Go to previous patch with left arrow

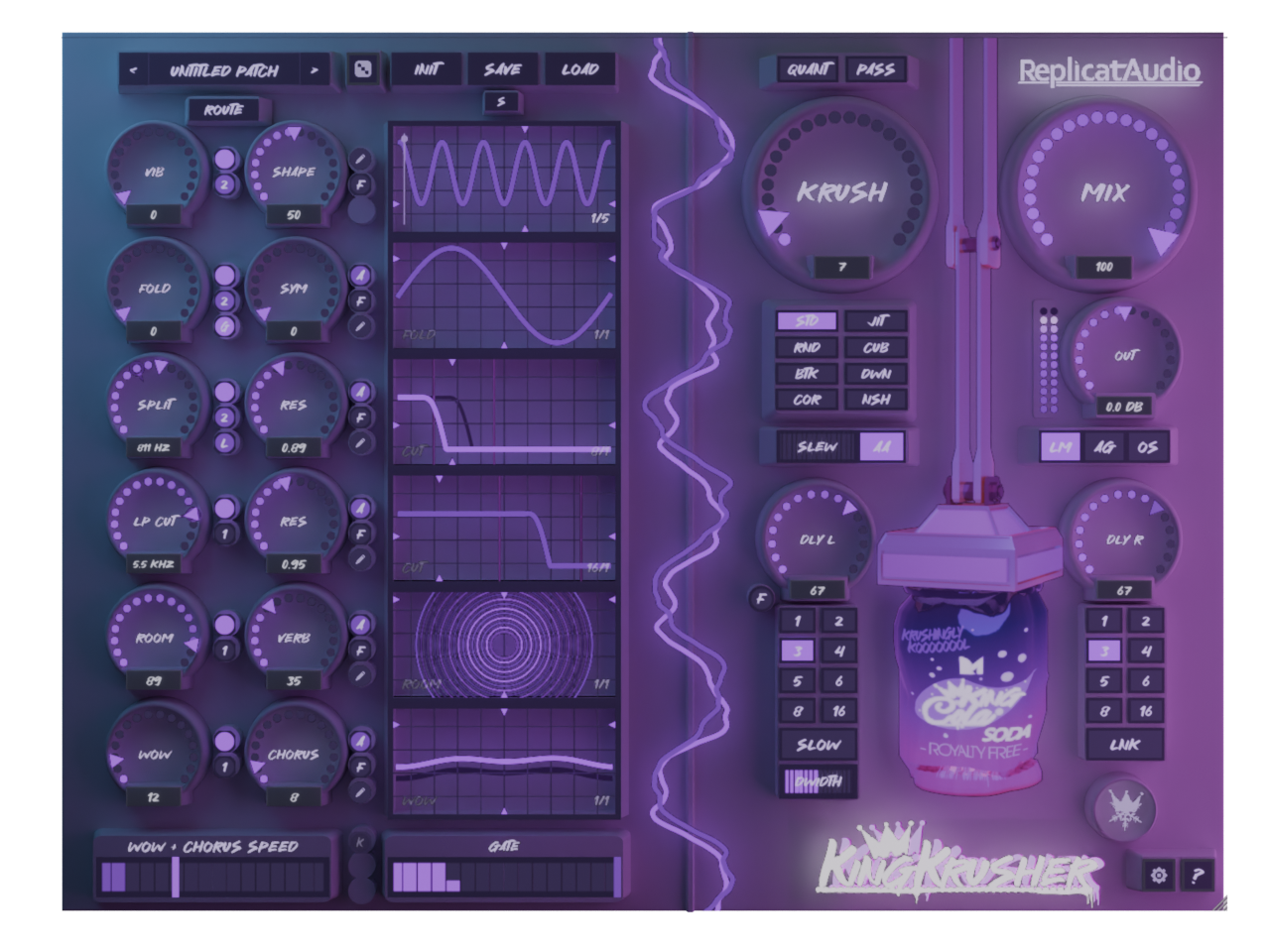click(x=133, y=70)
